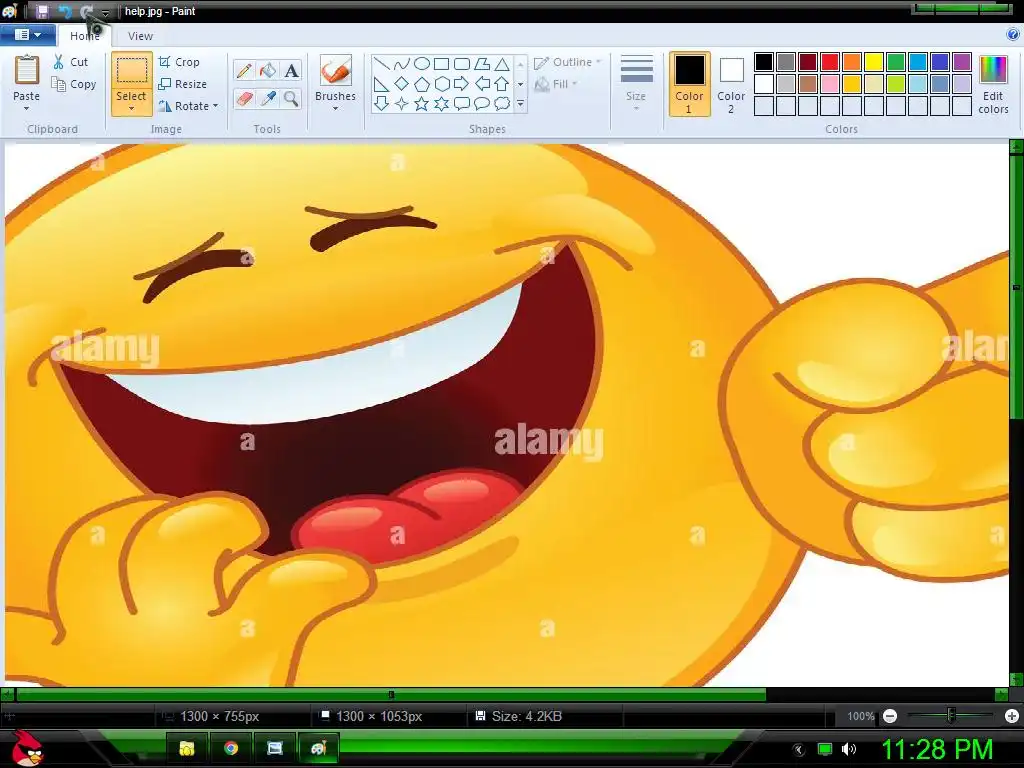Click the Undo arrow in title bar

(x=65, y=11)
